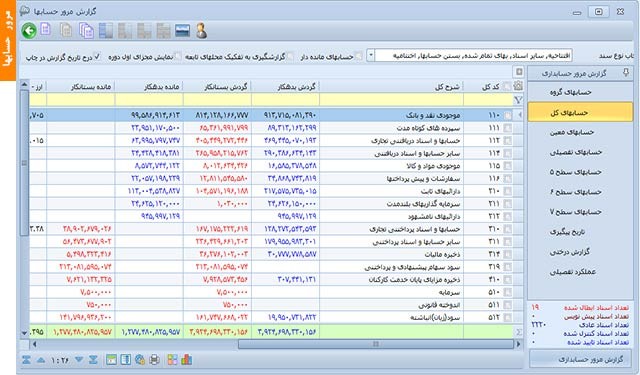The width and height of the screenshot is (640, 375).
Task: Sort by the مانده بستانکار column header
Action: coord(81,87)
